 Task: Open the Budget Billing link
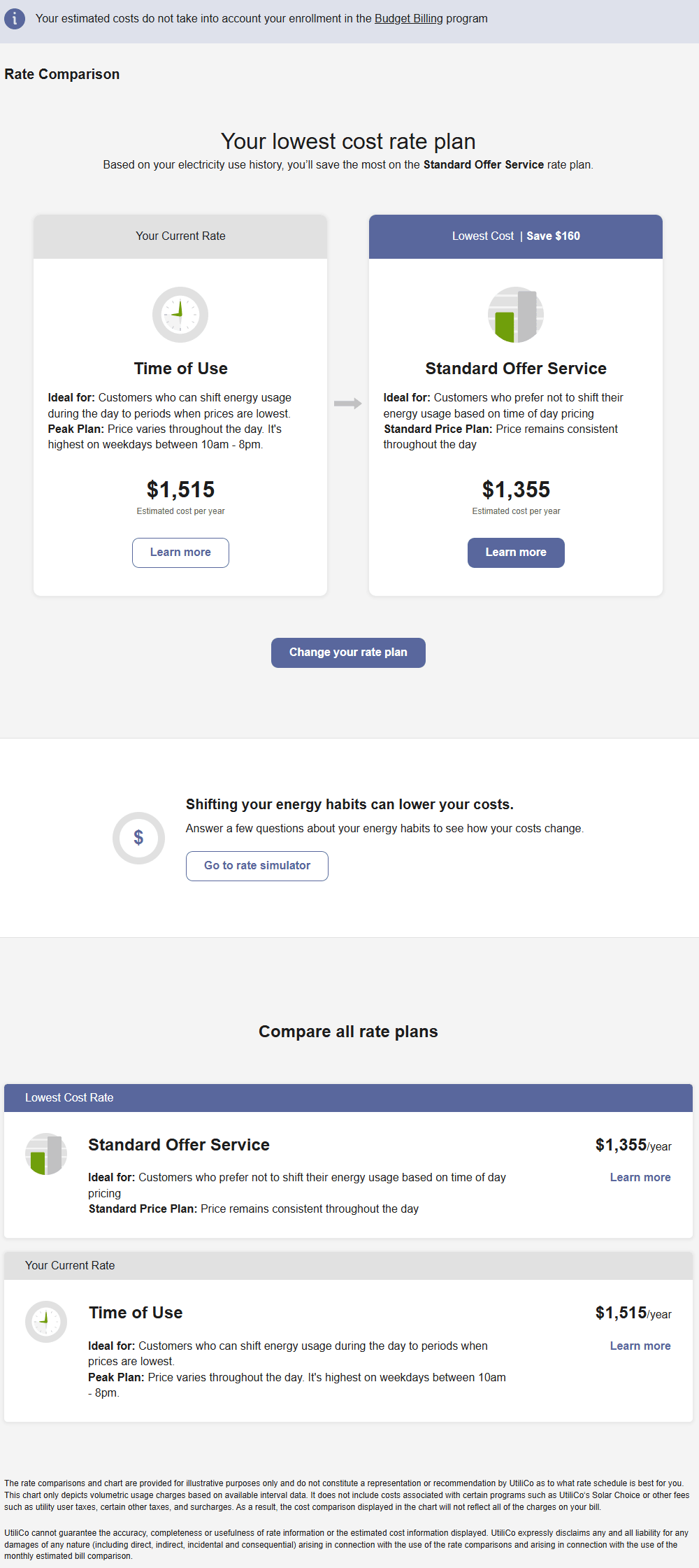(408, 19)
